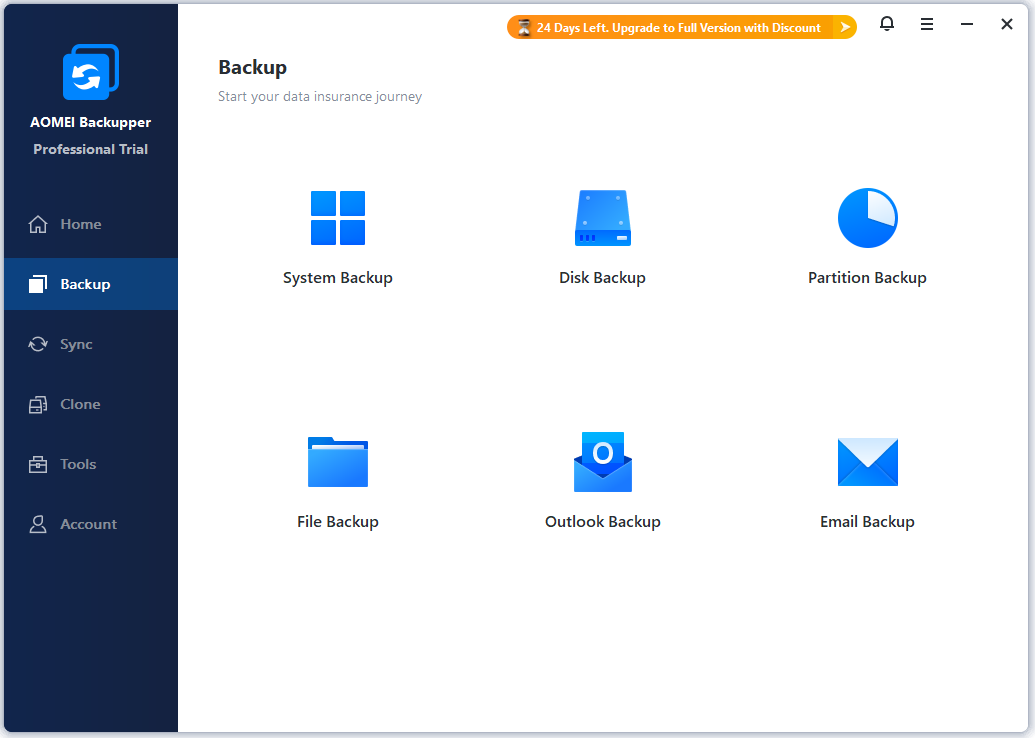Open the Tools section label

click(x=78, y=464)
